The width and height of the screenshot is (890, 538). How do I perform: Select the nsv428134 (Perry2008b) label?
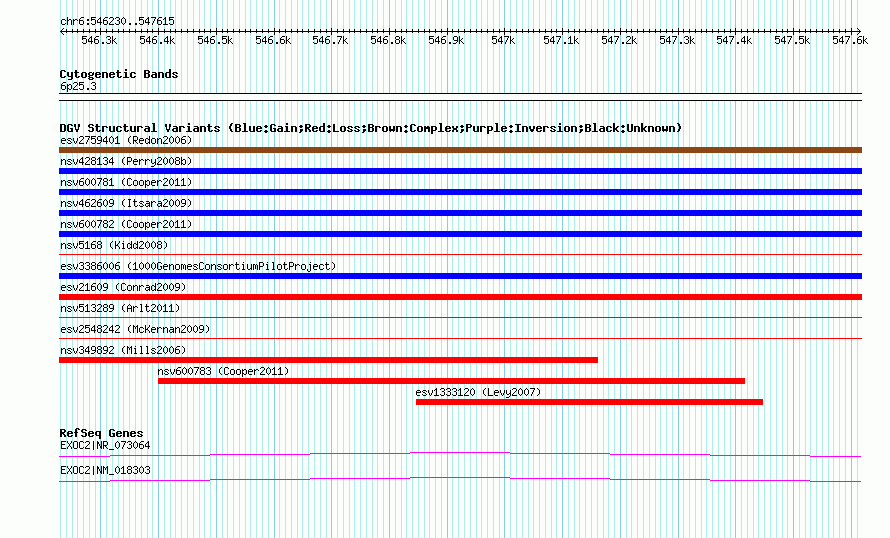pos(126,161)
